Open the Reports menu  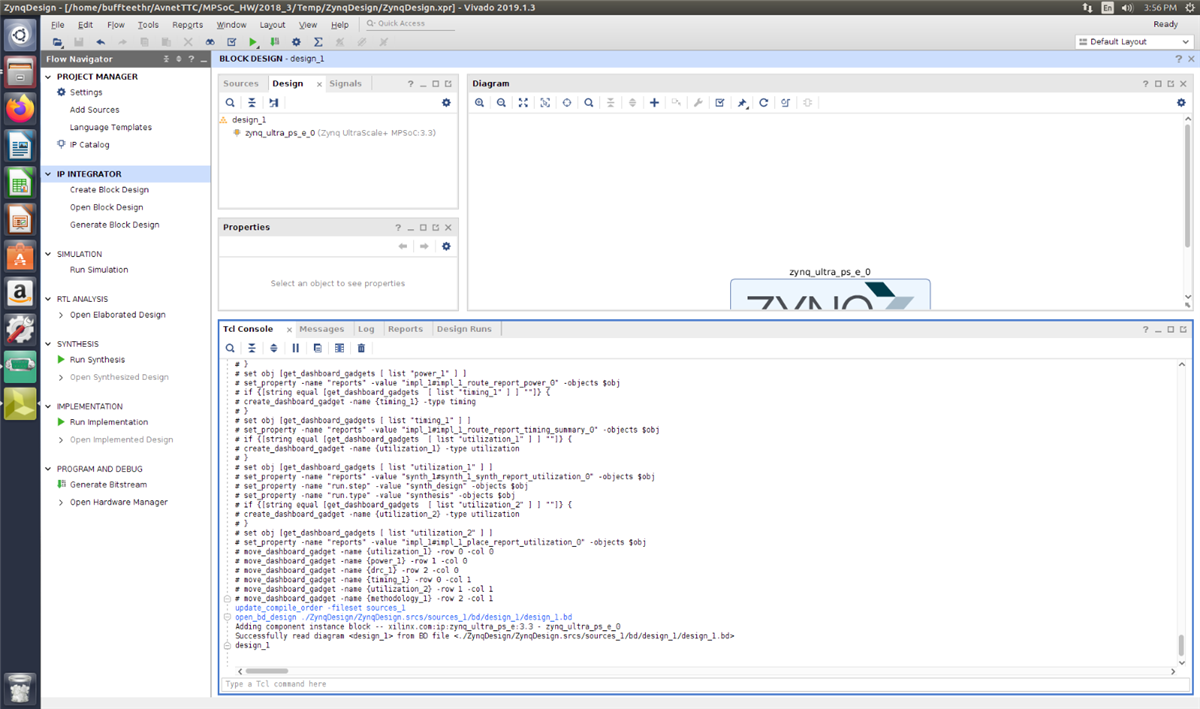tap(187, 24)
